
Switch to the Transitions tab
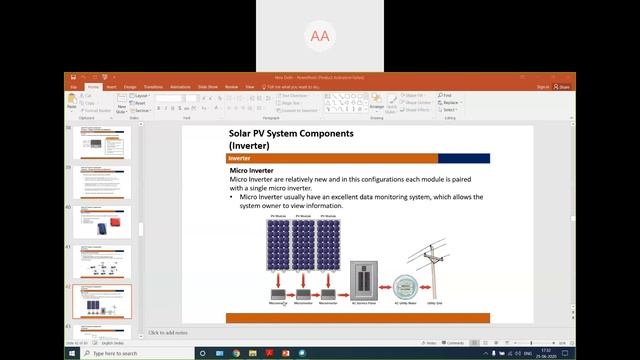coord(153,87)
